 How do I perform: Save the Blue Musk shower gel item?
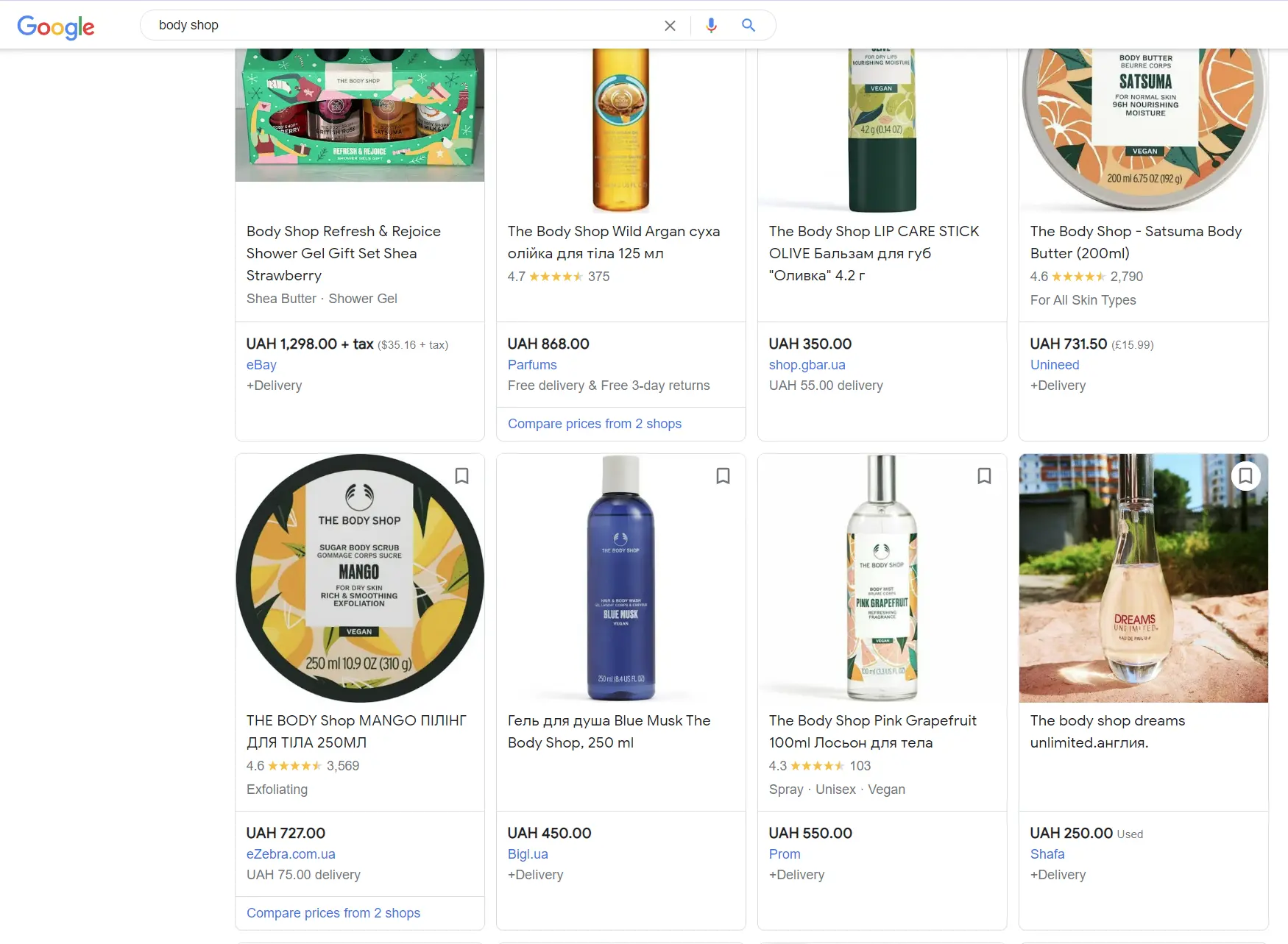tap(723, 476)
